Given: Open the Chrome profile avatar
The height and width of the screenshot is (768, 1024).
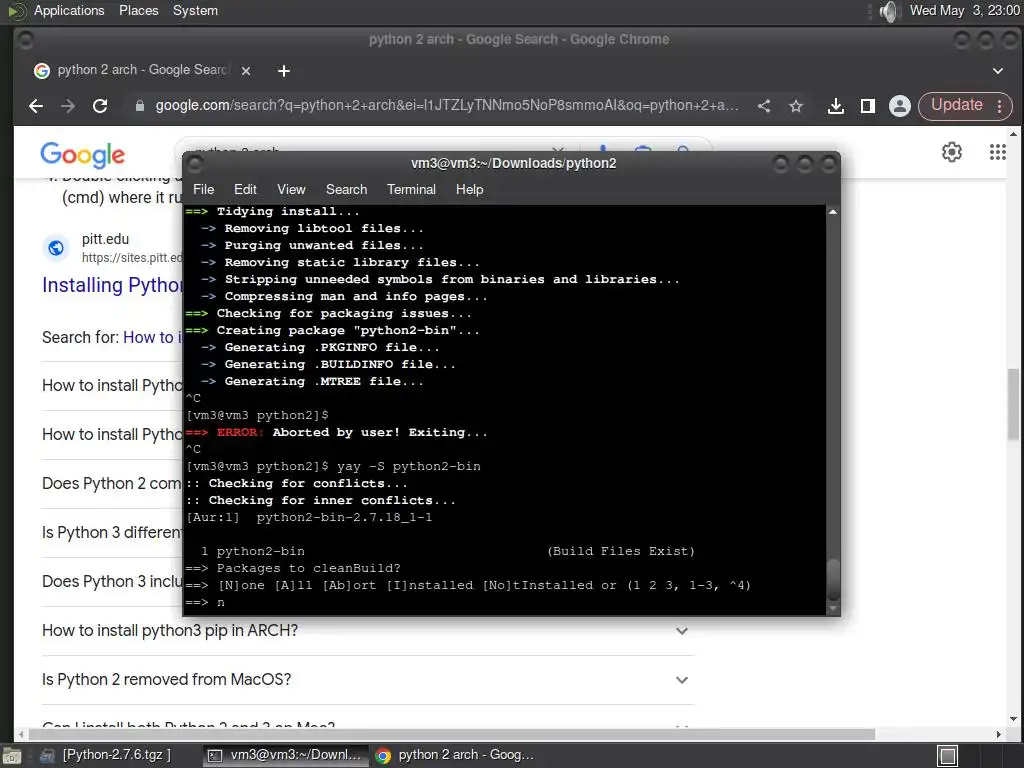Looking at the screenshot, I should [x=899, y=106].
